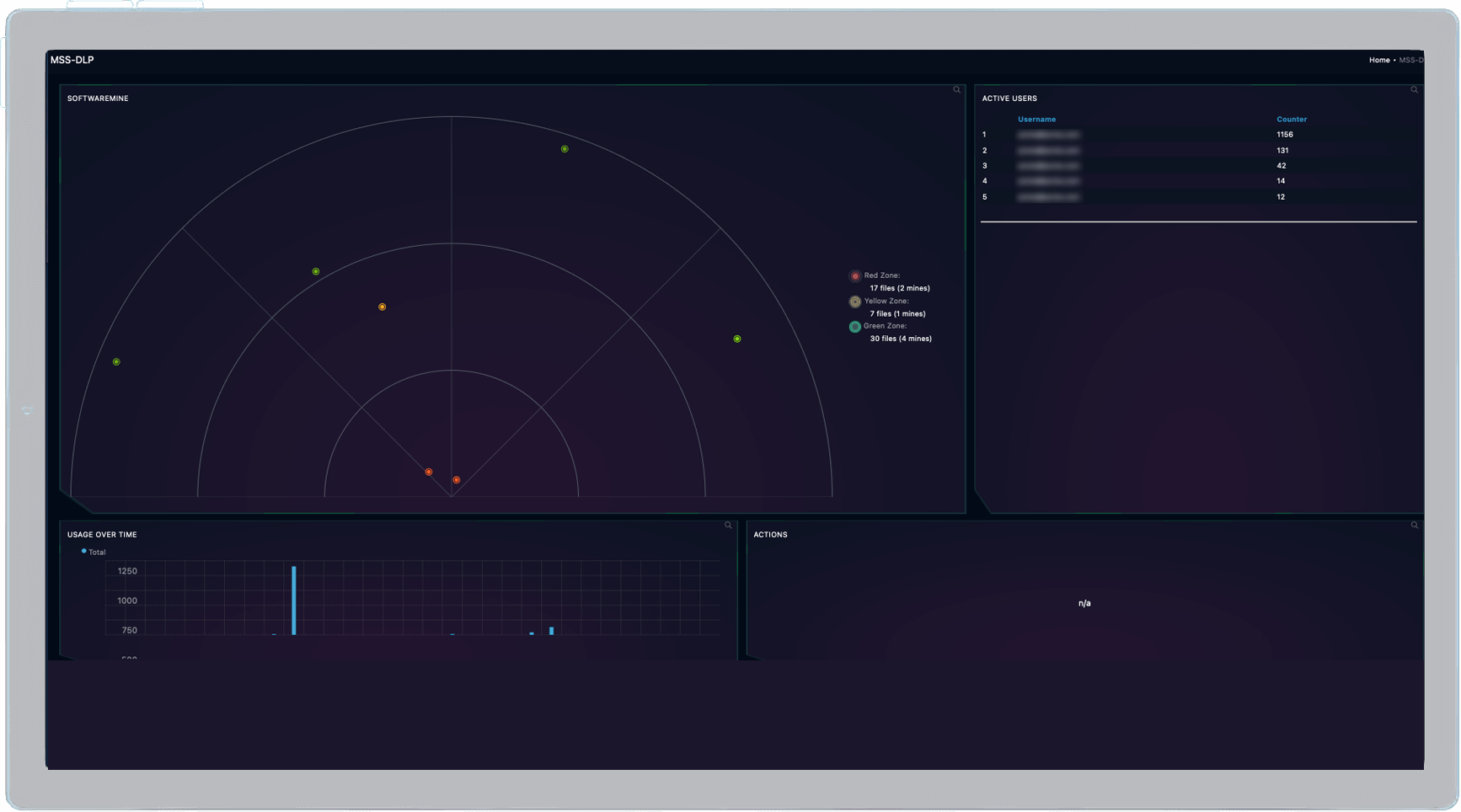Go to Home breadcrumb link

(1379, 60)
